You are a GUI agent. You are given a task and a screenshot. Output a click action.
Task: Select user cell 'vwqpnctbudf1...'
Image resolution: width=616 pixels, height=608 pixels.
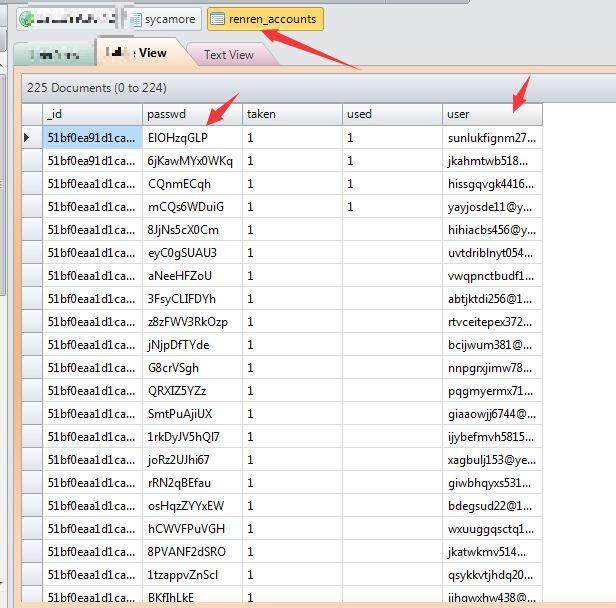[492, 275]
